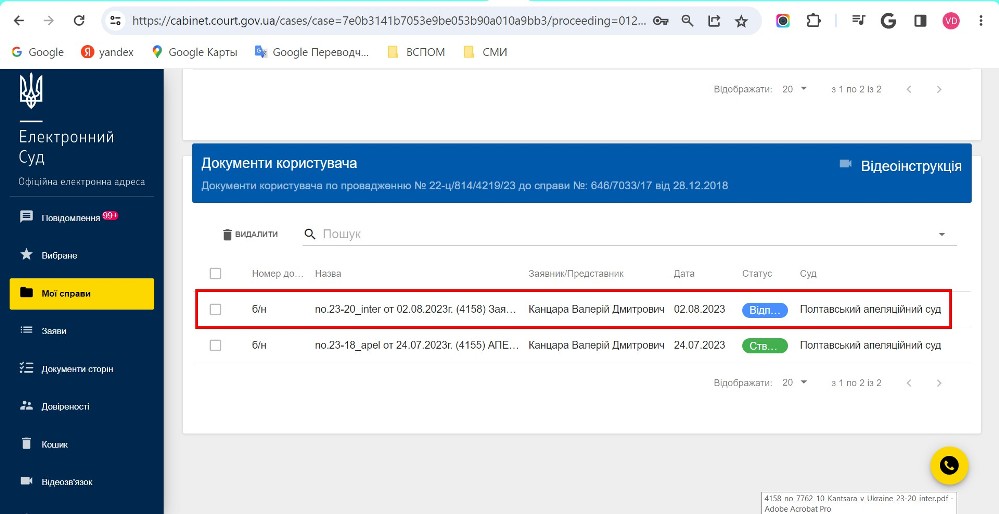Click the date 24.07.2023 cell
This screenshot has width=999, height=514.
pyautogui.click(x=700, y=345)
